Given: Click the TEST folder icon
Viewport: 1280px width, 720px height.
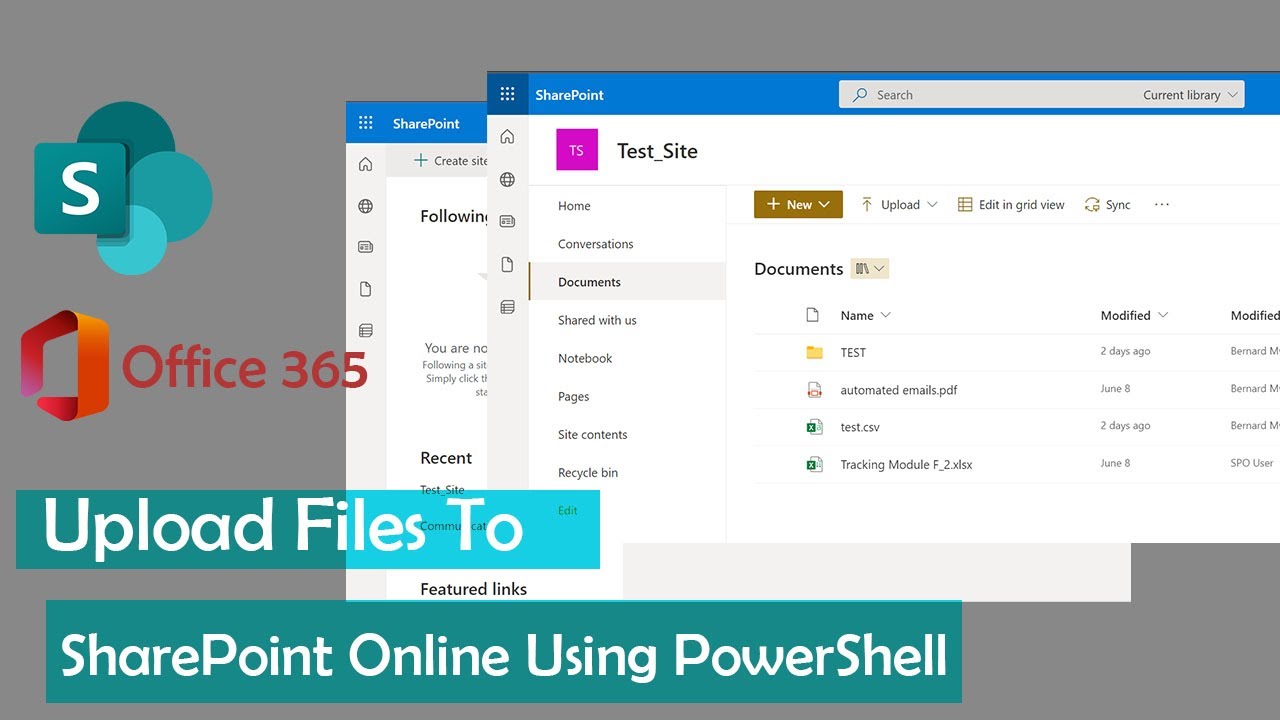Looking at the screenshot, I should tap(814, 352).
